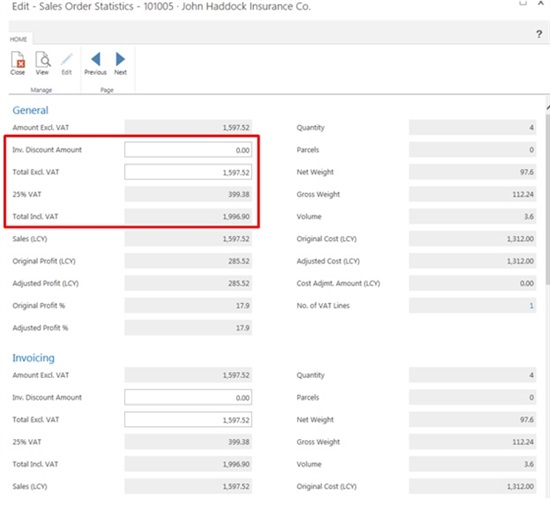Click Invoicing Total Excl. VAT field
550x507 pixels.
coord(188,420)
